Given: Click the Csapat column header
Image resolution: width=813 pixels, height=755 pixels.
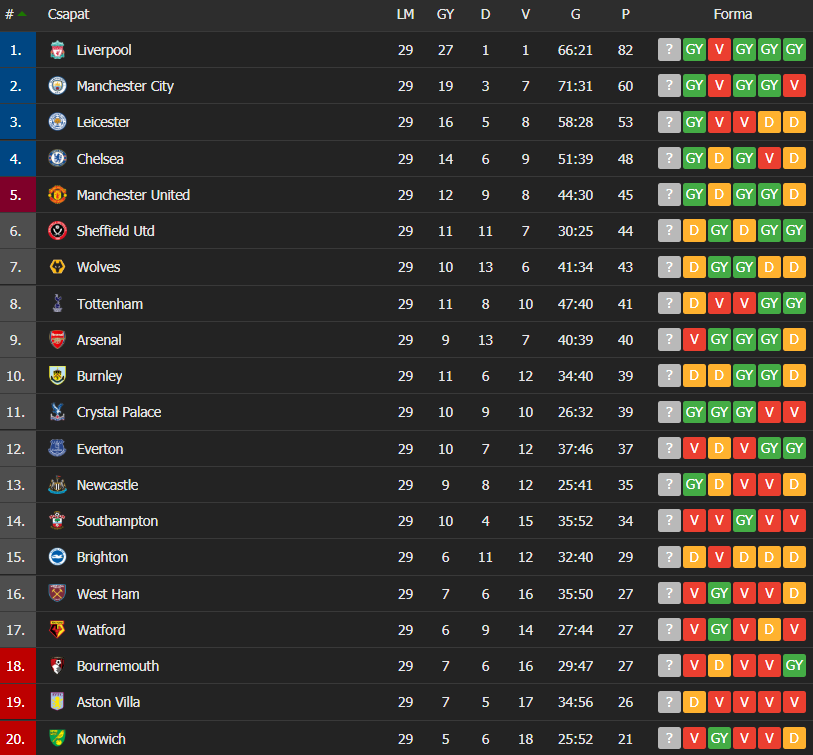Looking at the screenshot, I should coord(68,14).
